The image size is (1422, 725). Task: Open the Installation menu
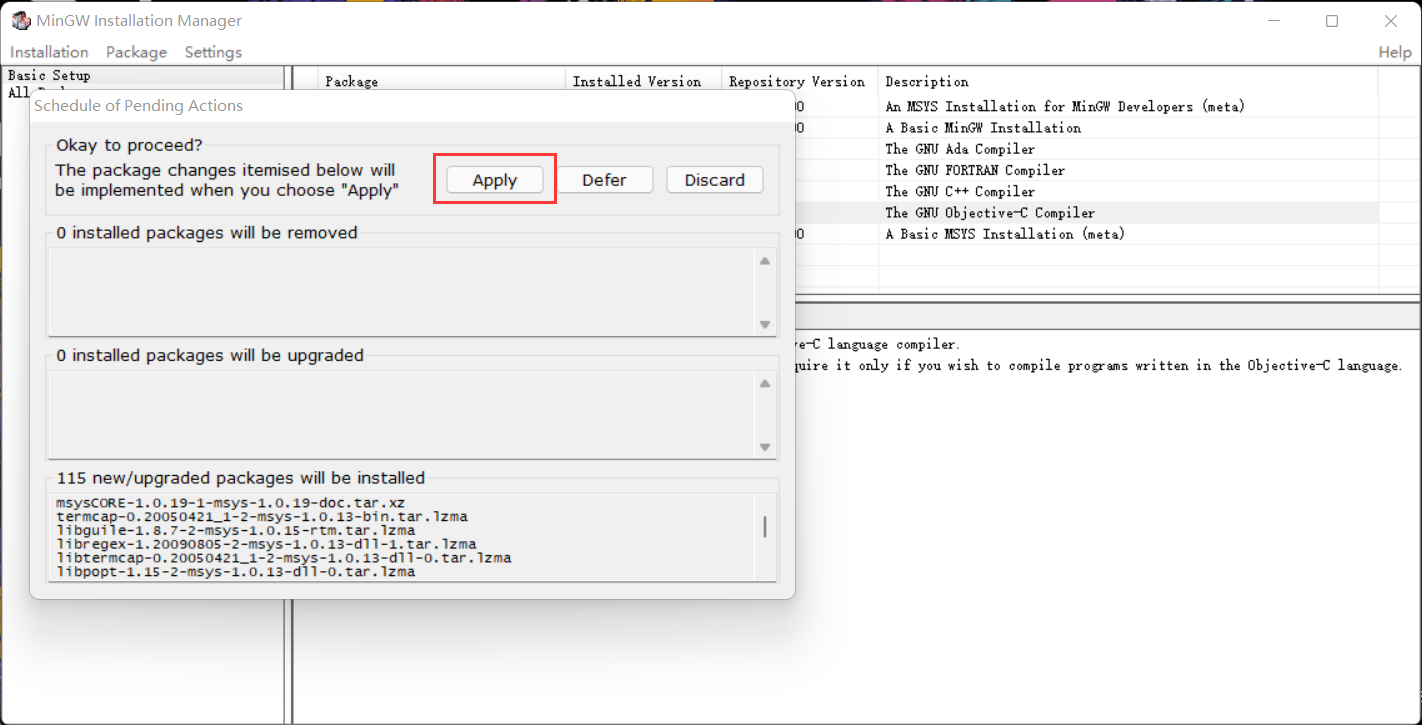coord(49,52)
